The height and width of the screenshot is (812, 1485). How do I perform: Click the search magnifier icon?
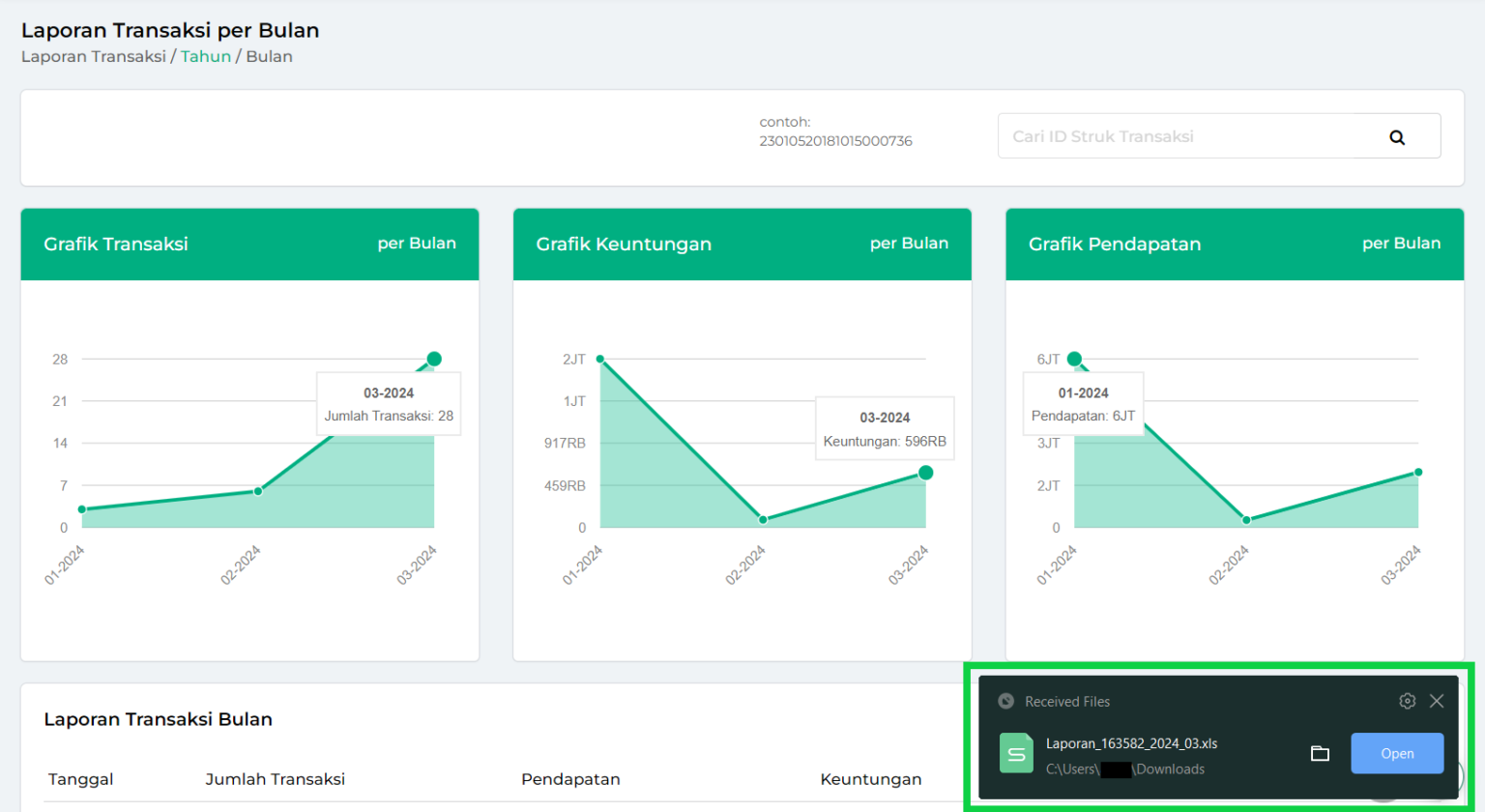point(1396,137)
